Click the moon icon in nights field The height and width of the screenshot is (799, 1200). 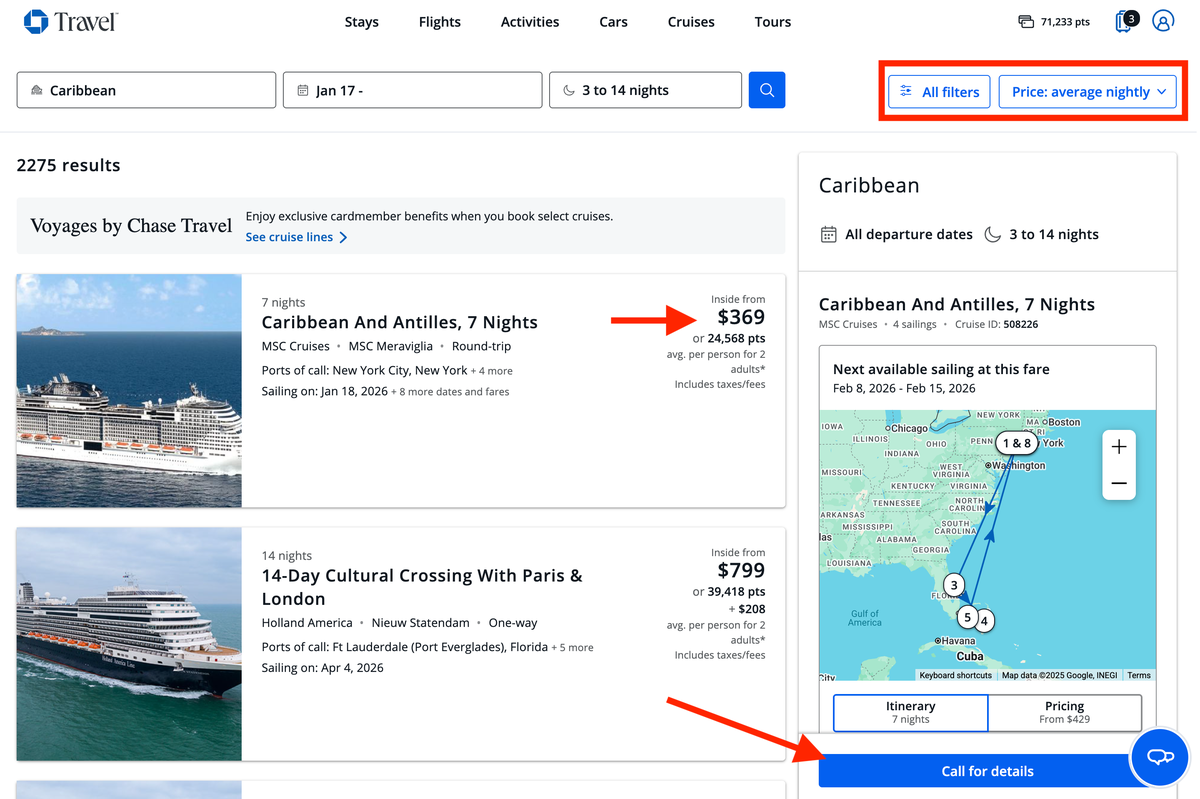pos(569,90)
